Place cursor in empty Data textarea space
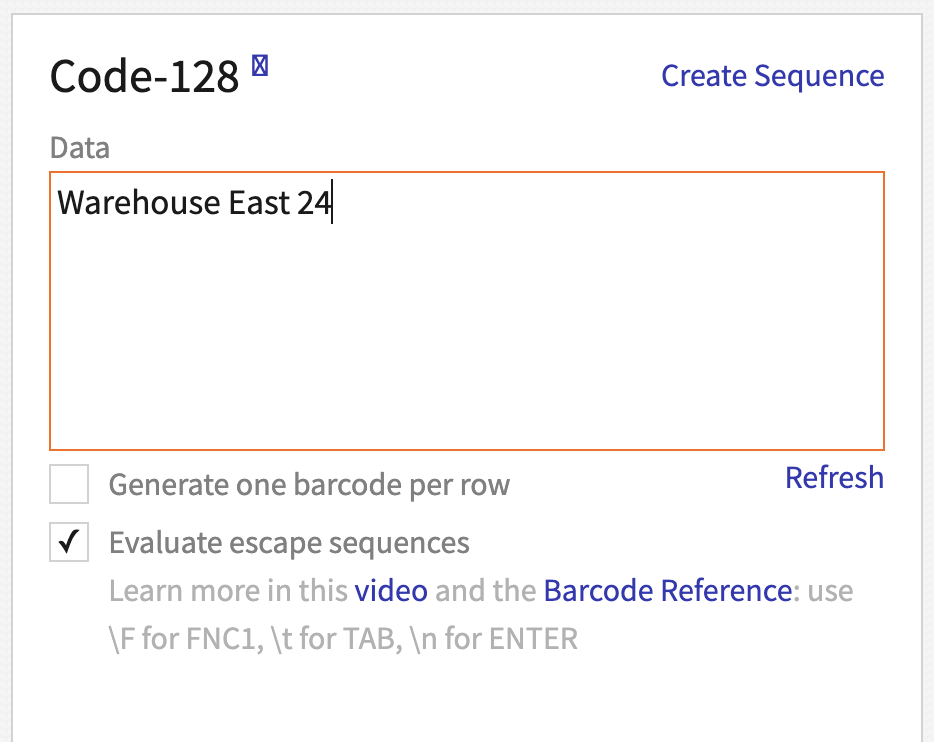 tap(466, 340)
